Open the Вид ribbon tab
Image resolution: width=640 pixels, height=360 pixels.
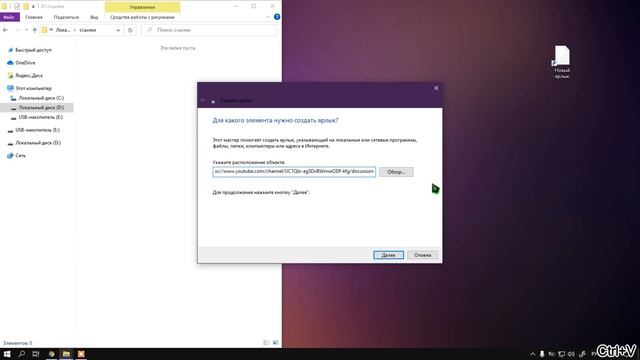(94, 17)
